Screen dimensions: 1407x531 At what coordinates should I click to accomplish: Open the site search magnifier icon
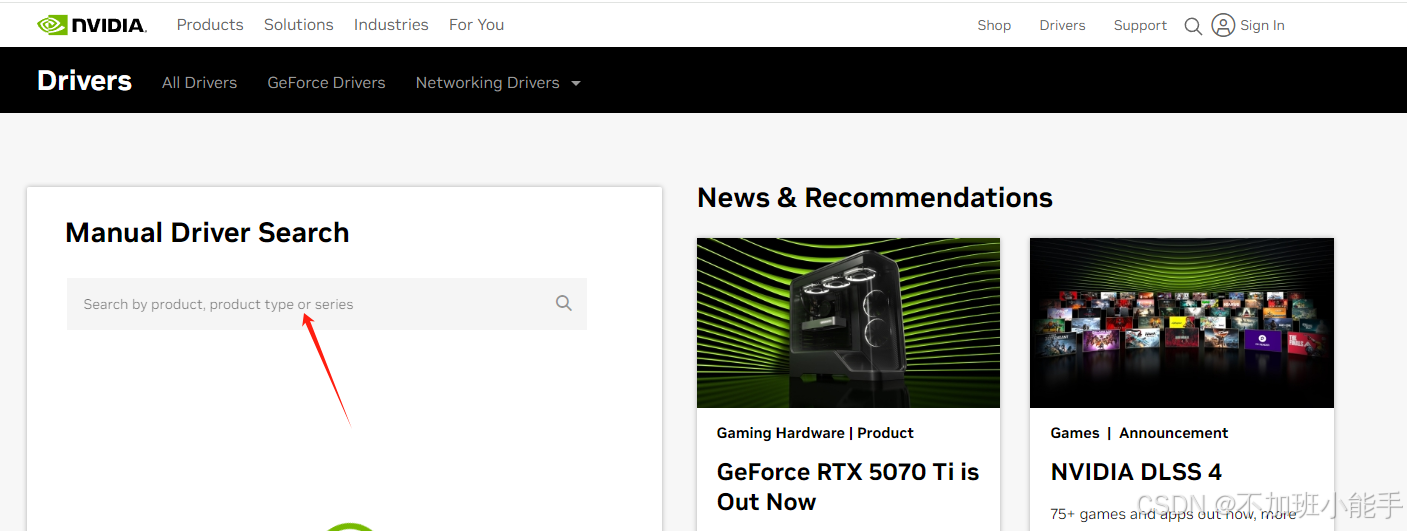coord(1193,26)
